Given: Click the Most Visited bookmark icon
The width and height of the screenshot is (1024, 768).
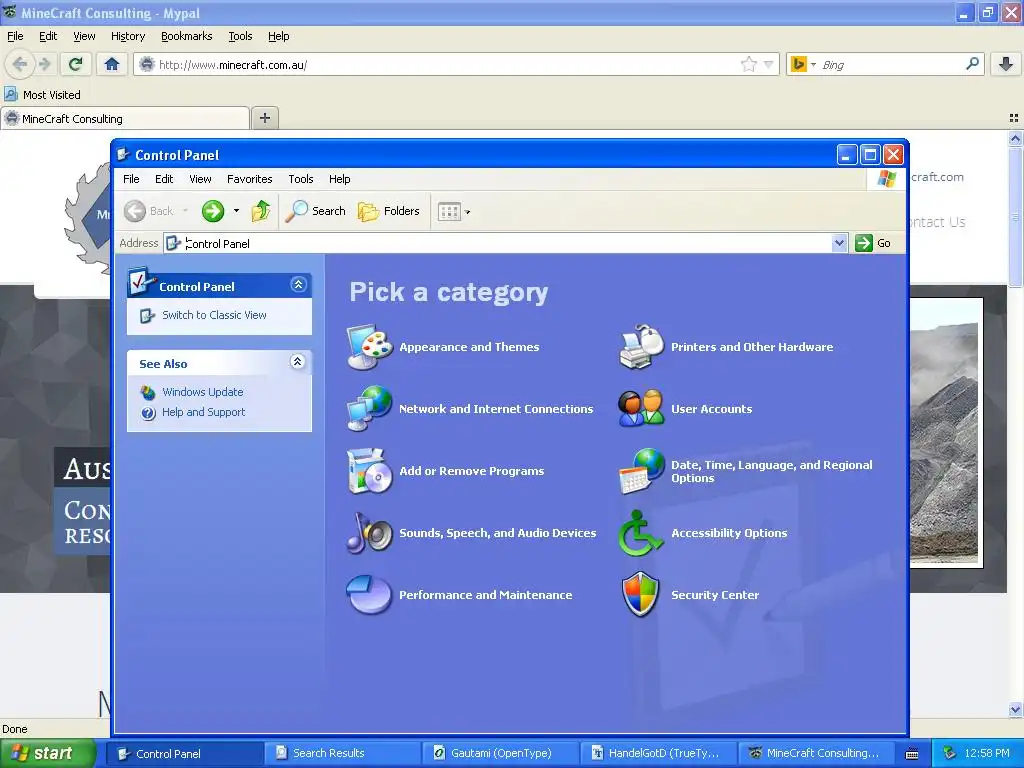Looking at the screenshot, I should pos(11,95).
